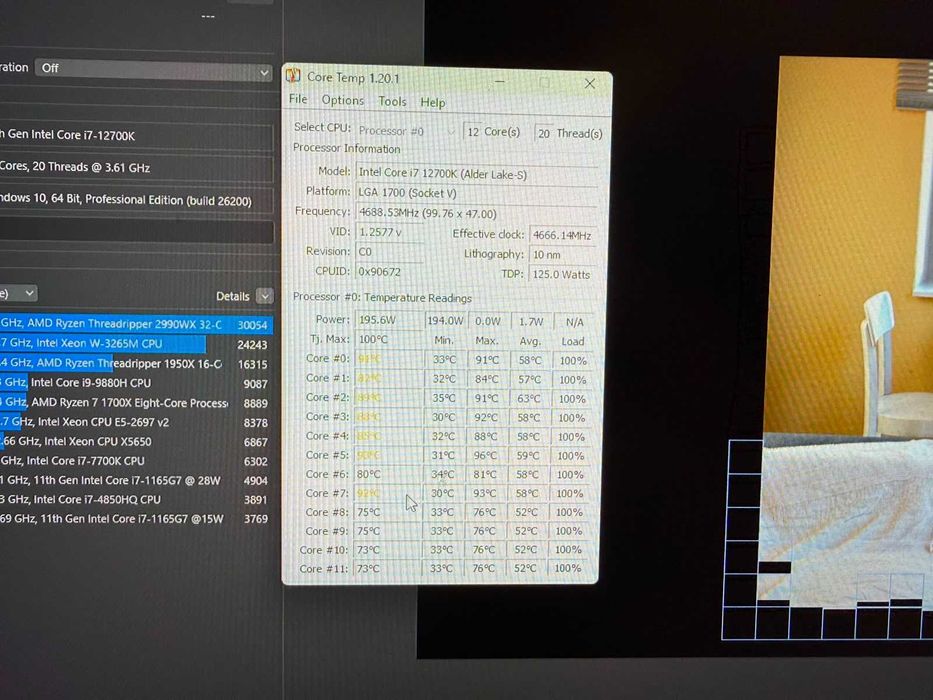Click the Frequency value 4688.53MHz
This screenshot has width=933, height=700.
(476, 213)
